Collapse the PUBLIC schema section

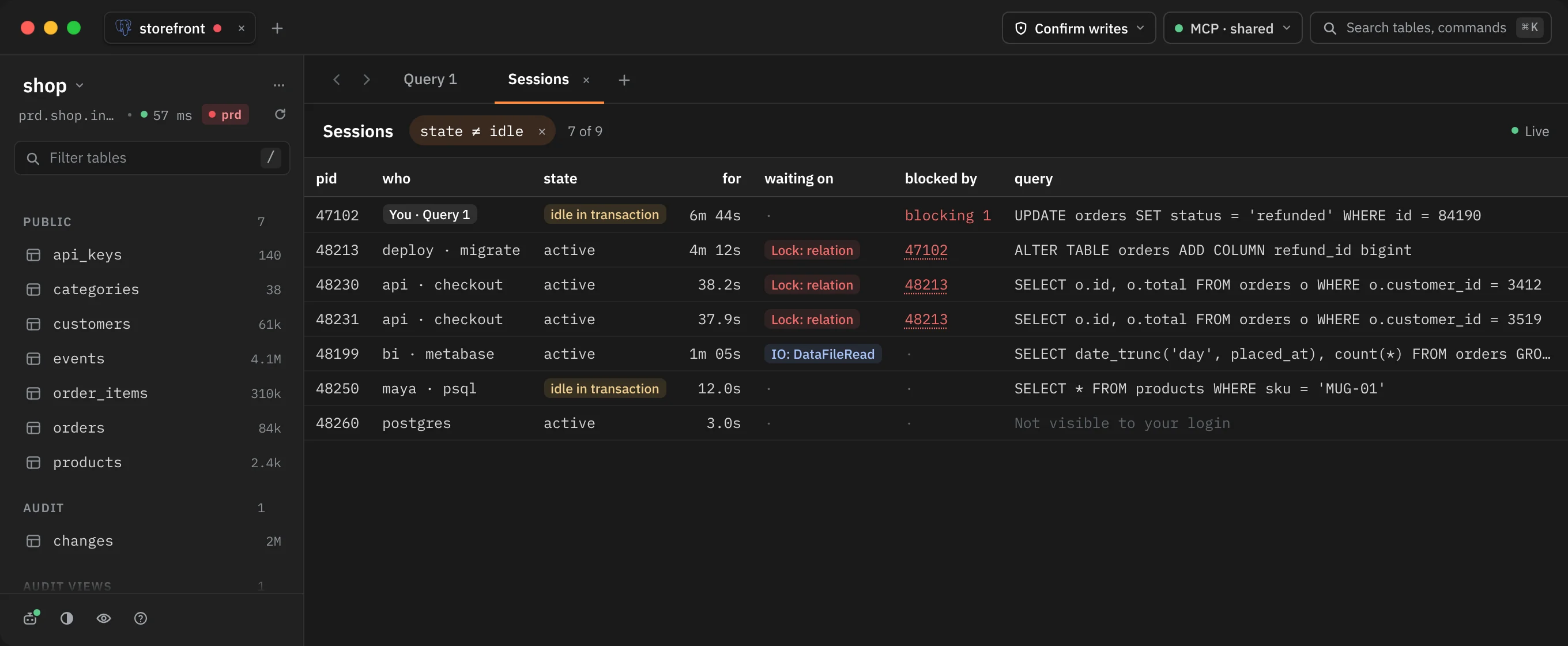tap(47, 221)
